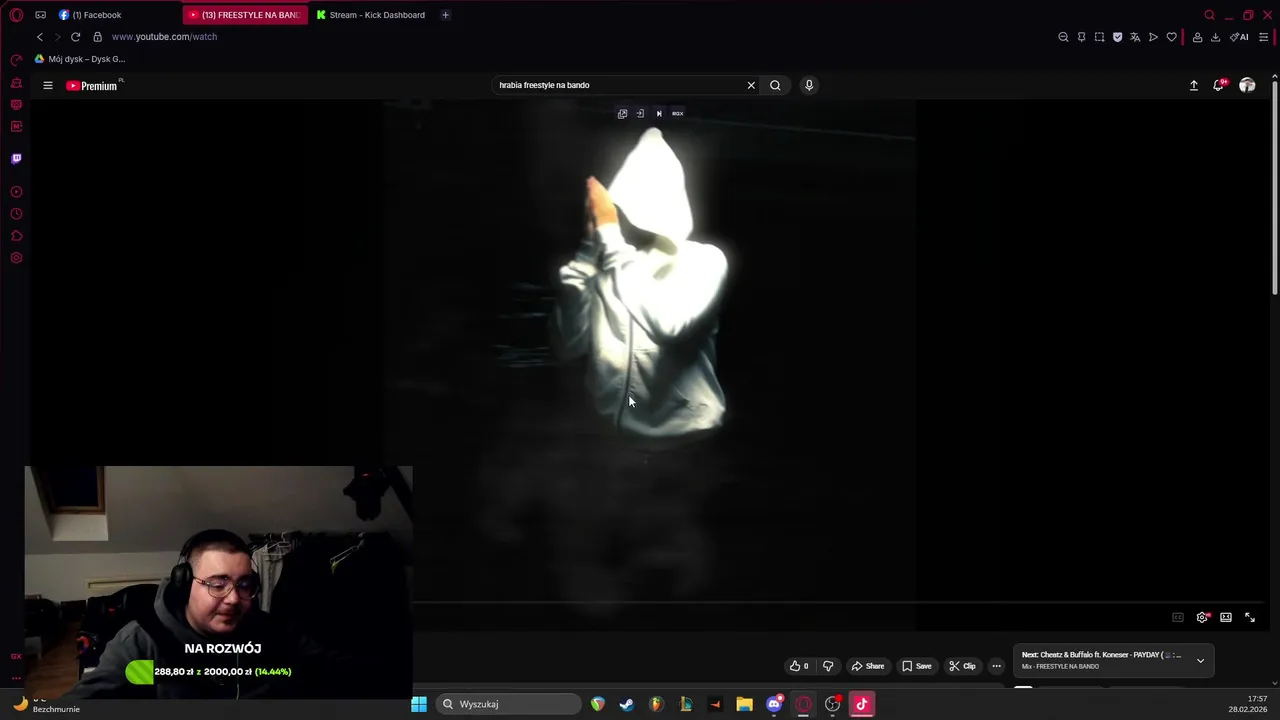Image resolution: width=1280 pixels, height=720 pixels.
Task: Open the send arrow icon in address bar
Action: tap(1153, 37)
